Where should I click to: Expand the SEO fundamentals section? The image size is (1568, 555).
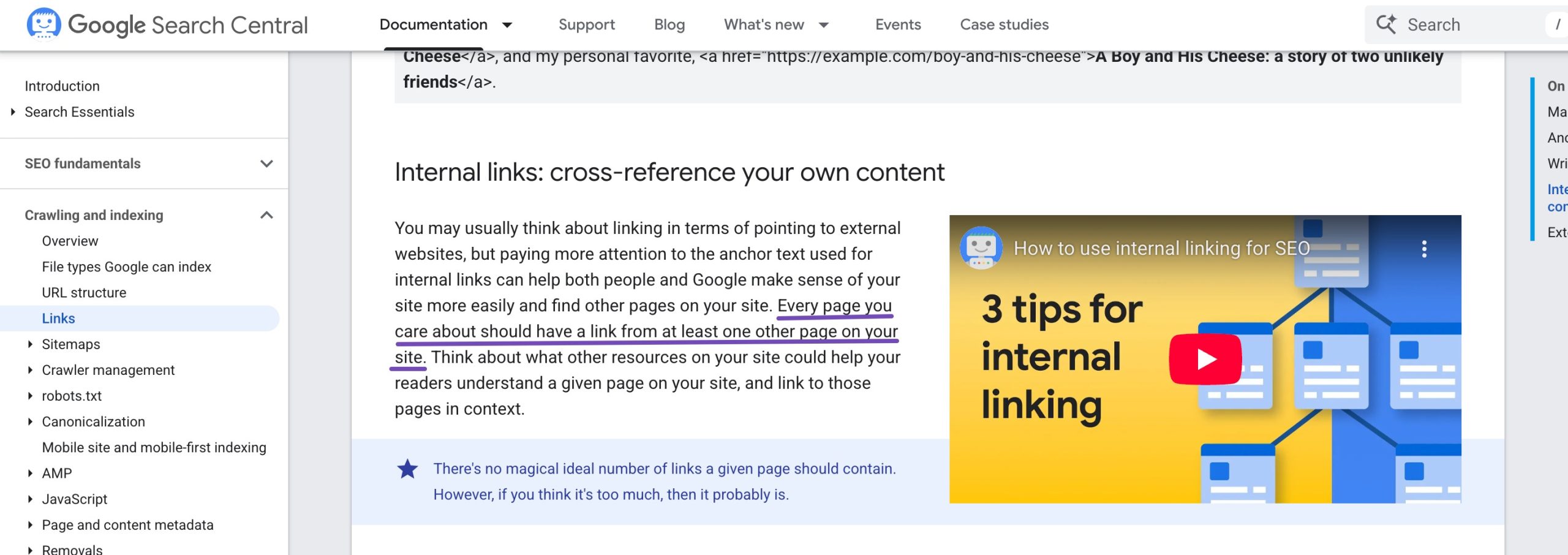[x=266, y=164]
